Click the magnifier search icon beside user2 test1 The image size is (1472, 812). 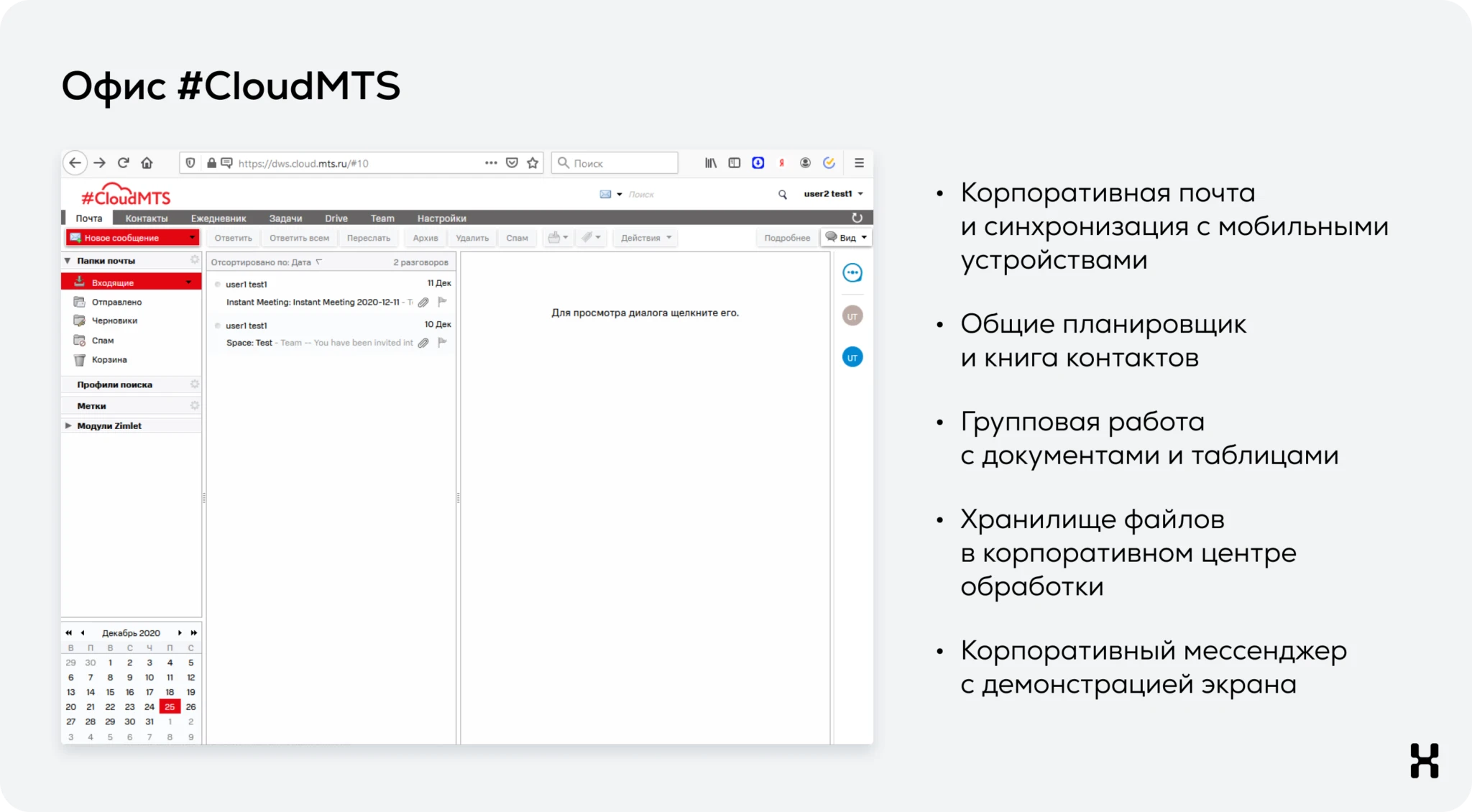coord(783,195)
